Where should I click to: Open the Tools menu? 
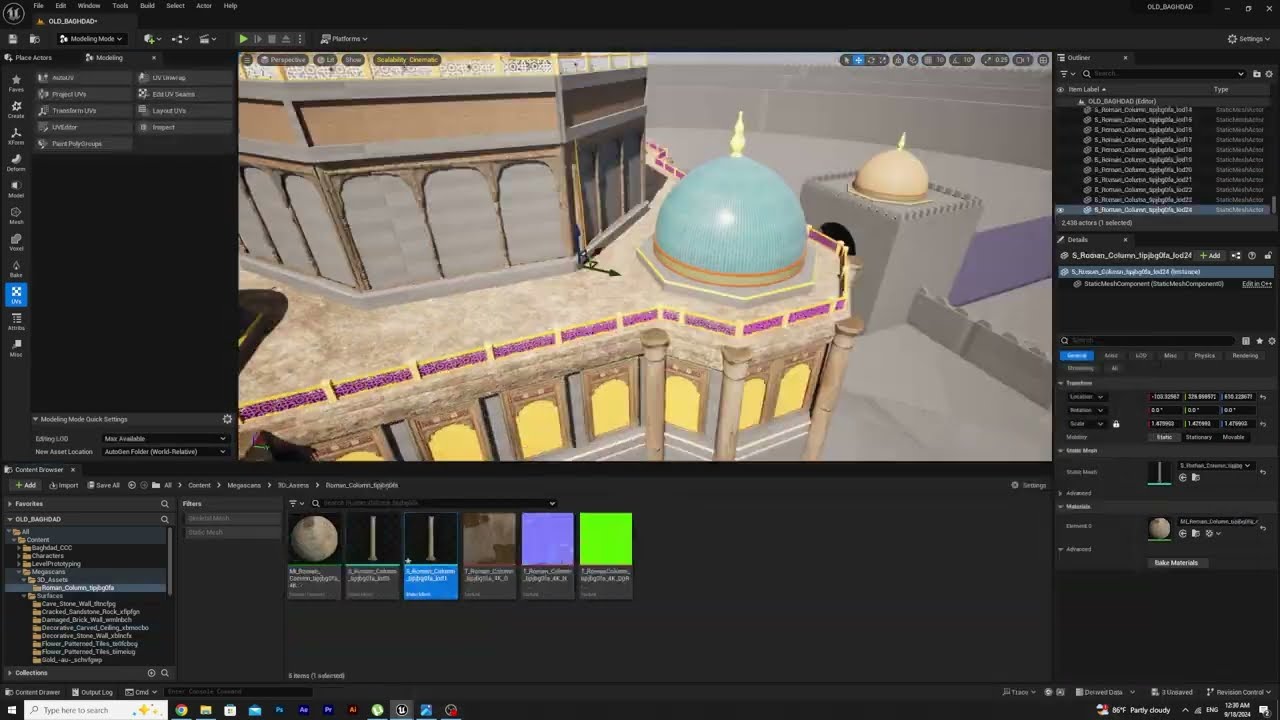[x=120, y=6]
